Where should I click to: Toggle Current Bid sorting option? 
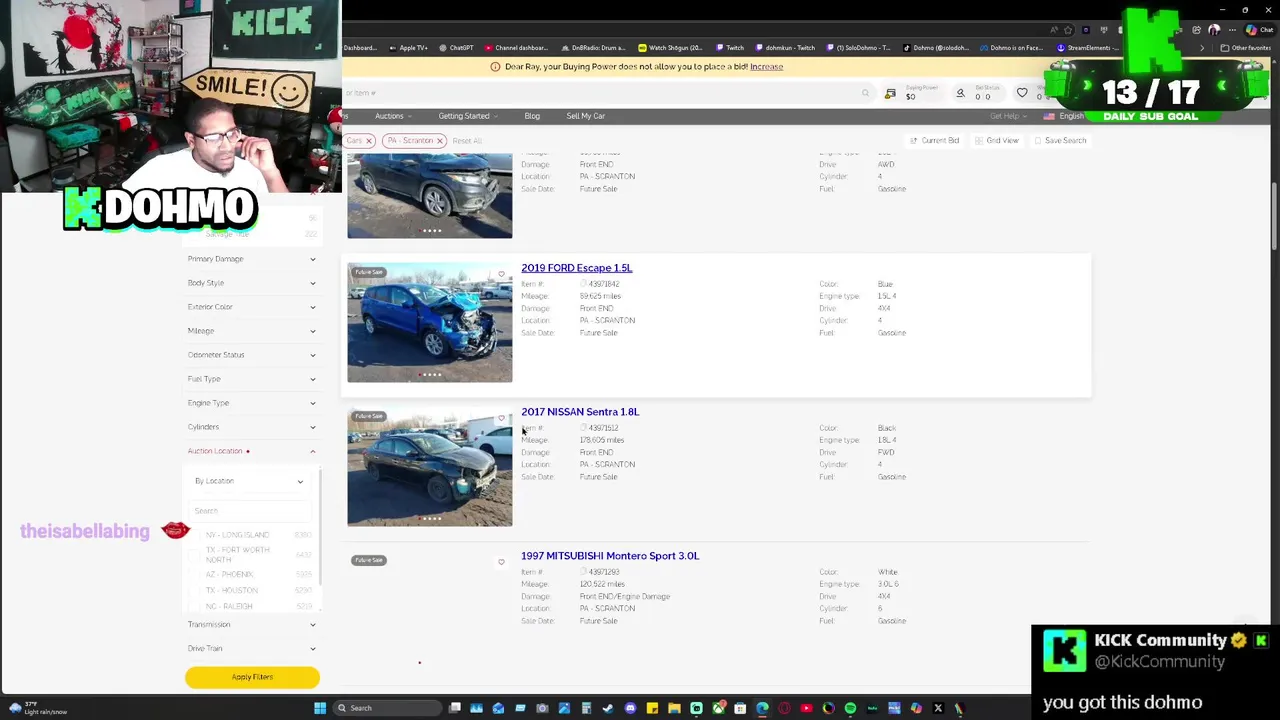point(935,141)
